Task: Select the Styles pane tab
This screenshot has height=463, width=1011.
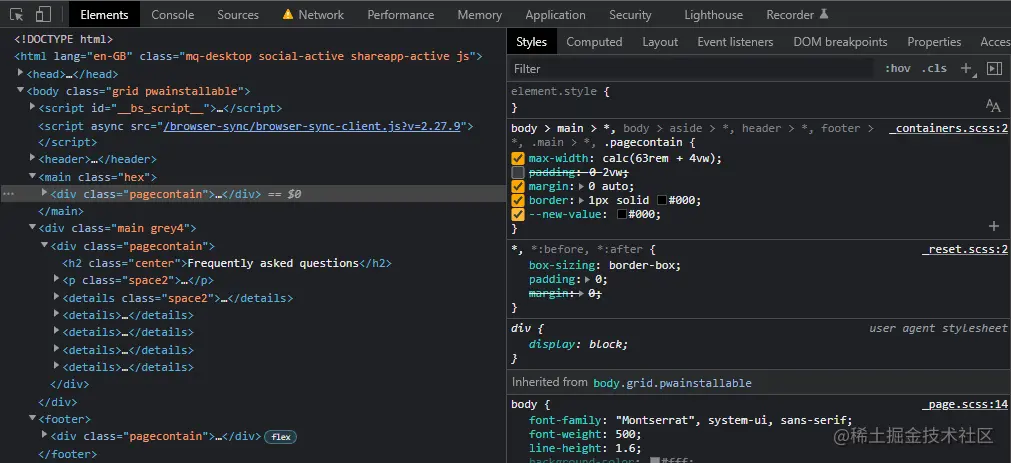Action: point(531,42)
